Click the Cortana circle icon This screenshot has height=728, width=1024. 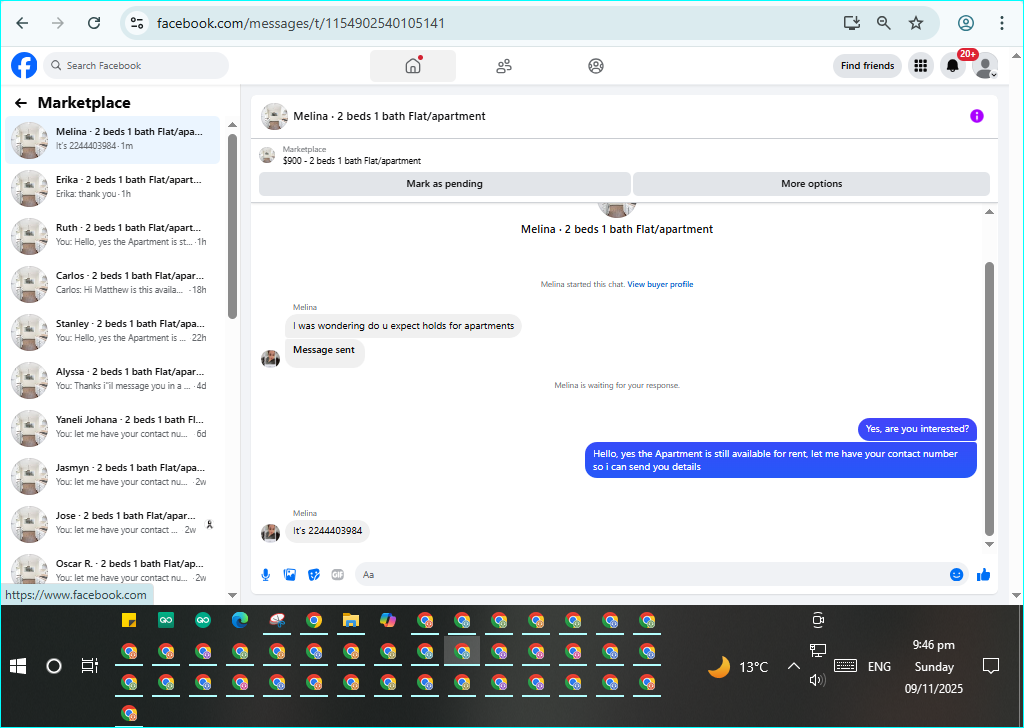click(x=54, y=666)
